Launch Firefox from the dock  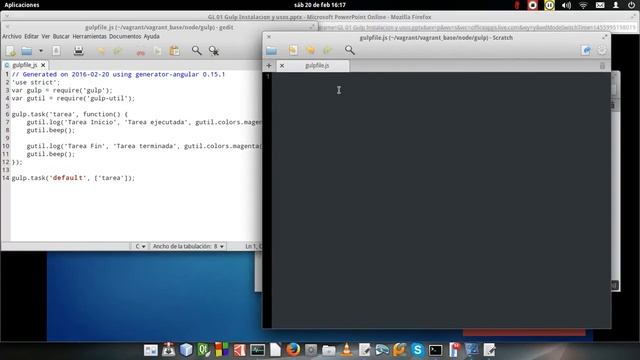(293, 350)
